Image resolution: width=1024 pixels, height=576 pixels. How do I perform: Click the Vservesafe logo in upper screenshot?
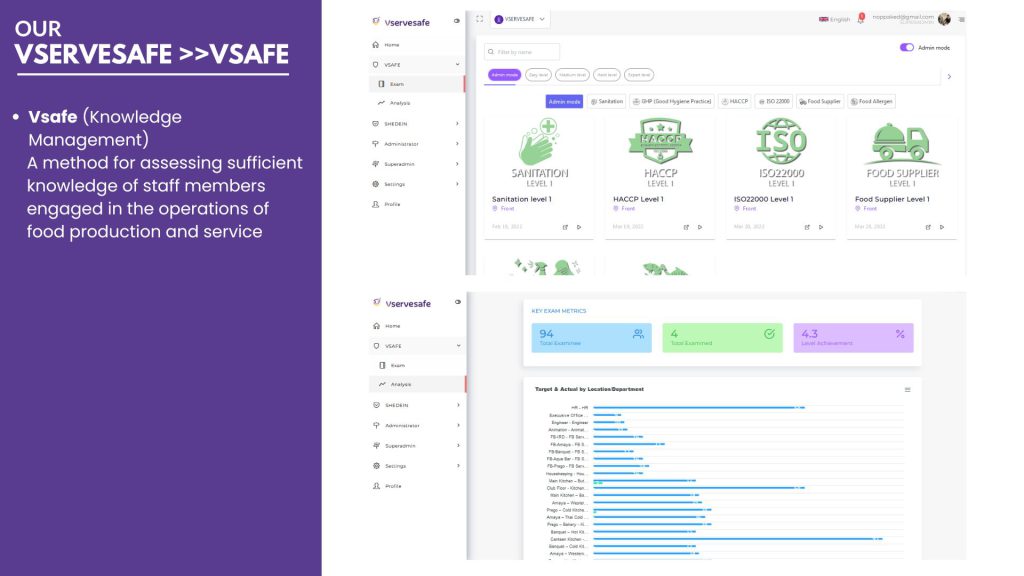click(401, 22)
